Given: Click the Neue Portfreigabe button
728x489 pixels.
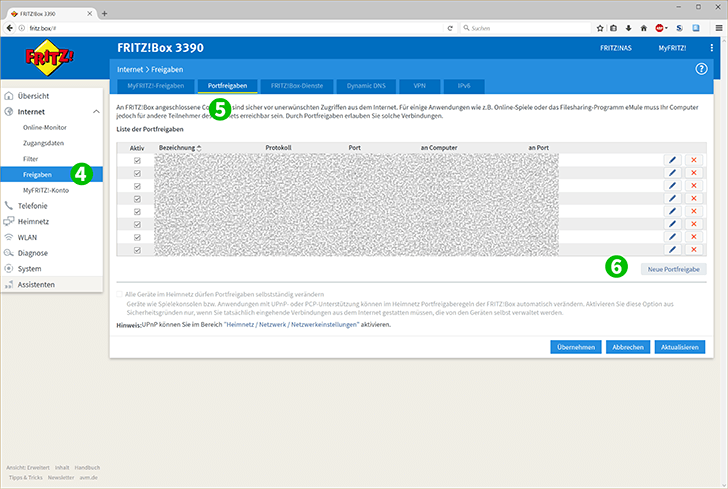Looking at the screenshot, I should pos(674,269).
